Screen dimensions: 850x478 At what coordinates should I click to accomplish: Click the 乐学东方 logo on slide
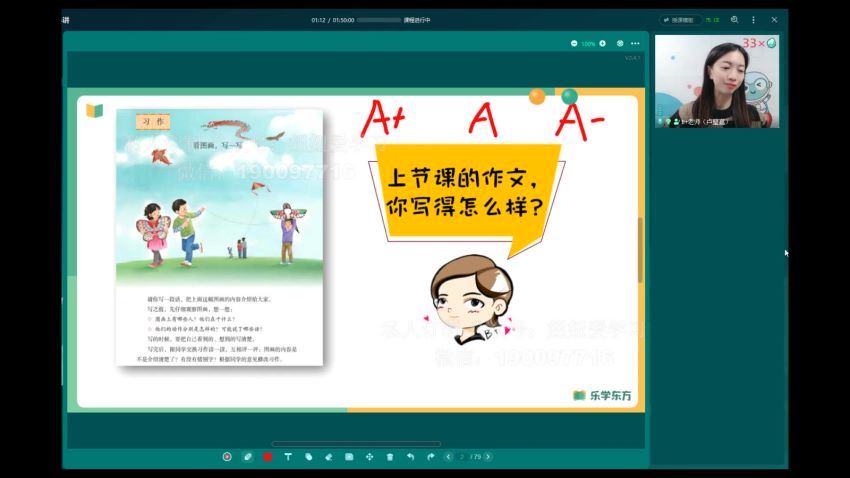coord(602,395)
